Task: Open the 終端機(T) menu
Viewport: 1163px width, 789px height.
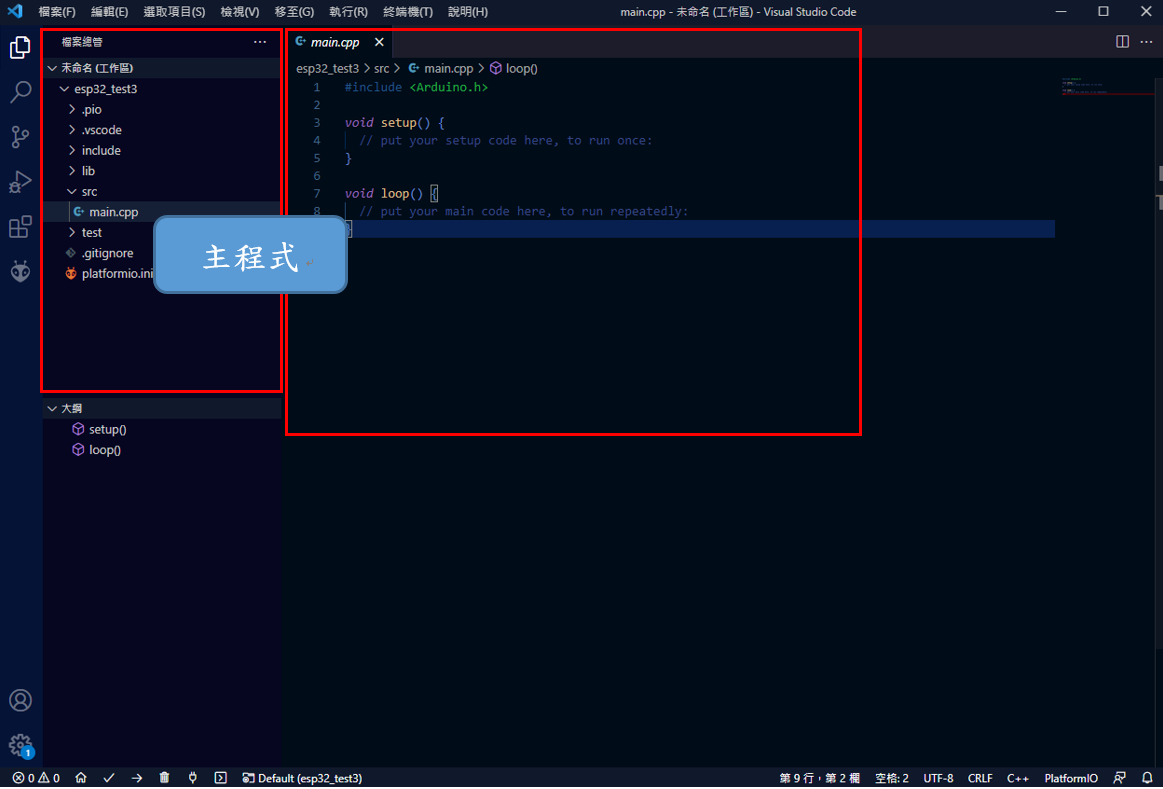Action: point(408,12)
